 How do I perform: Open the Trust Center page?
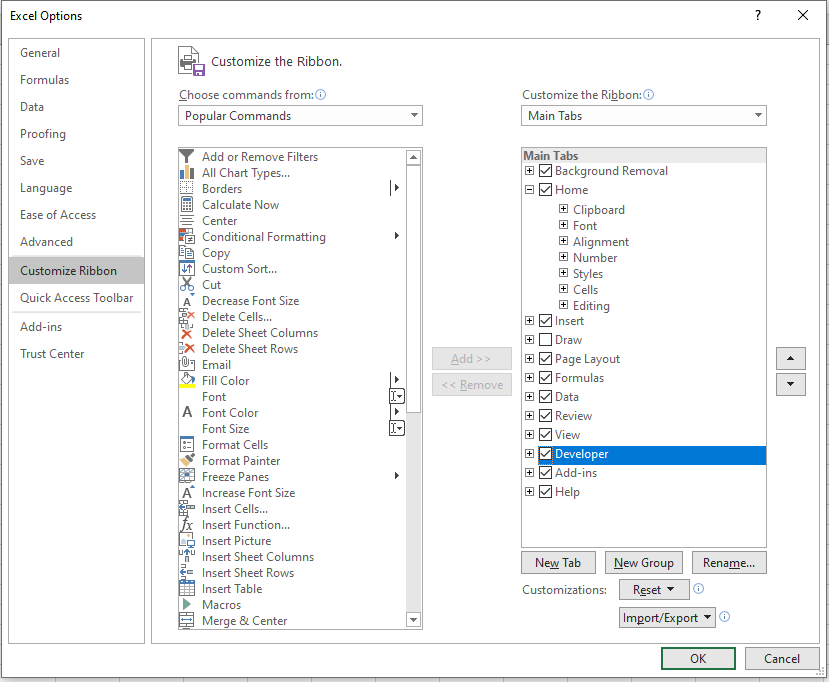tap(52, 353)
